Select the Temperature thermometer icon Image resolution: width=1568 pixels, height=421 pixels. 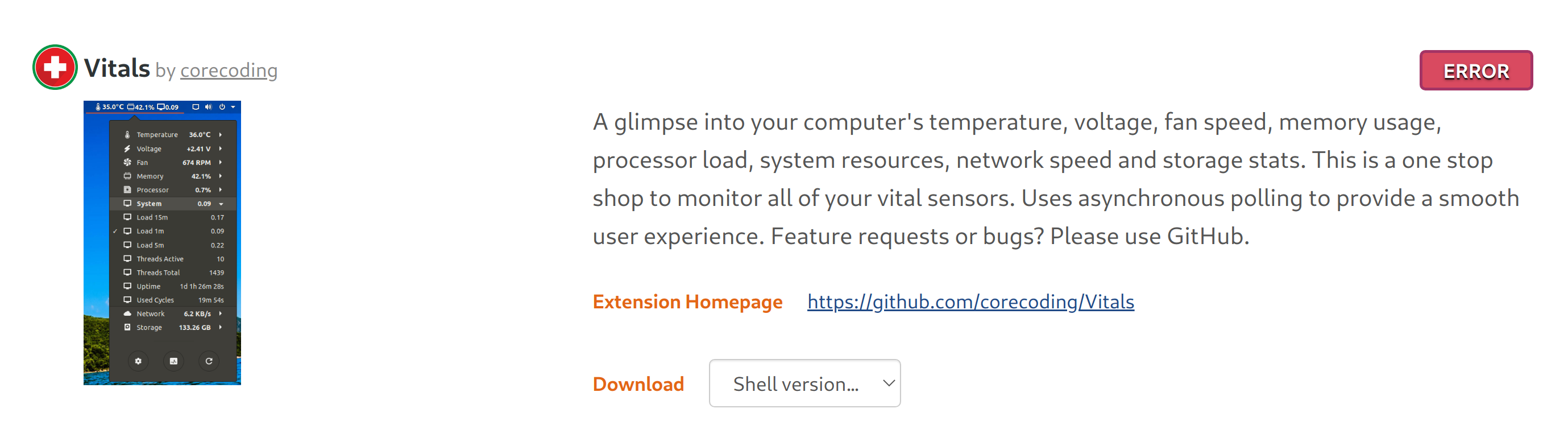(127, 135)
